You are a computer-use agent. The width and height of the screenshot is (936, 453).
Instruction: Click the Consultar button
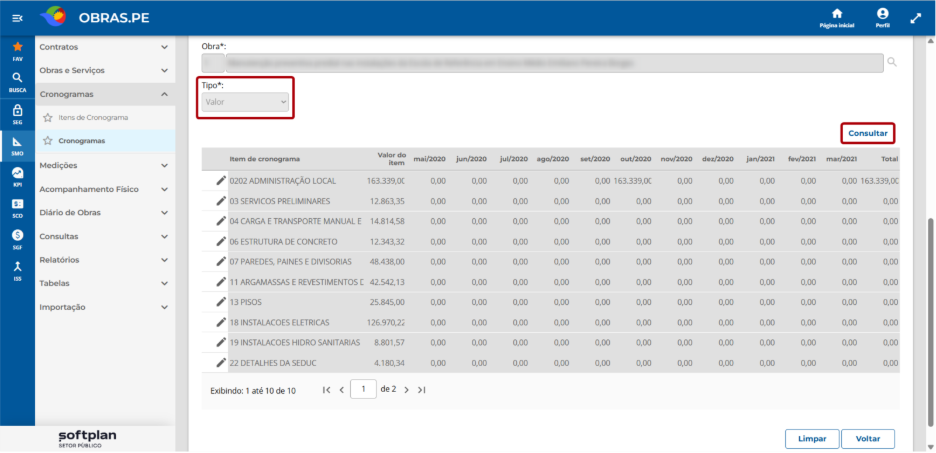pyautogui.click(x=868, y=134)
